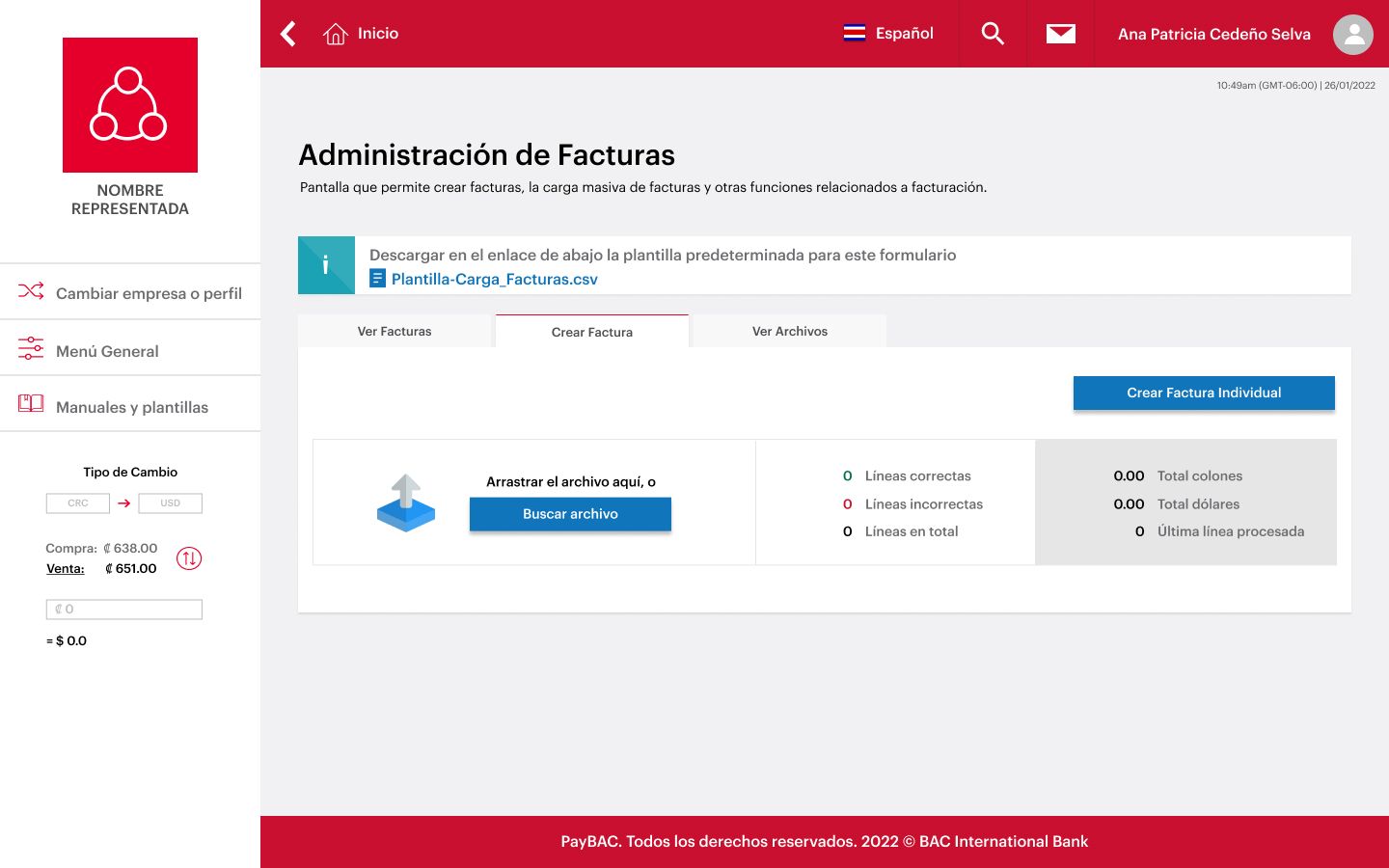Open the Menú General icon
The image size is (1389, 868).
click(30, 348)
